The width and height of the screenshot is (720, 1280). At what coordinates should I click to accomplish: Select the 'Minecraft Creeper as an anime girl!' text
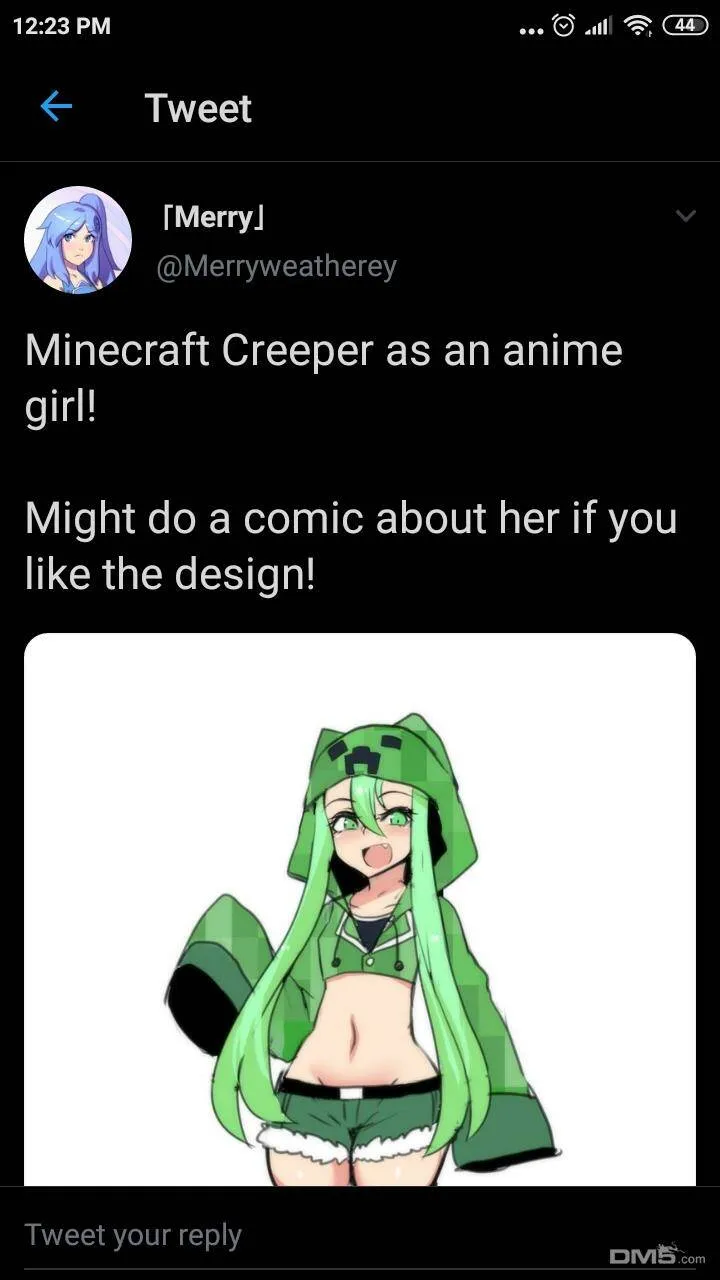[x=323, y=379]
